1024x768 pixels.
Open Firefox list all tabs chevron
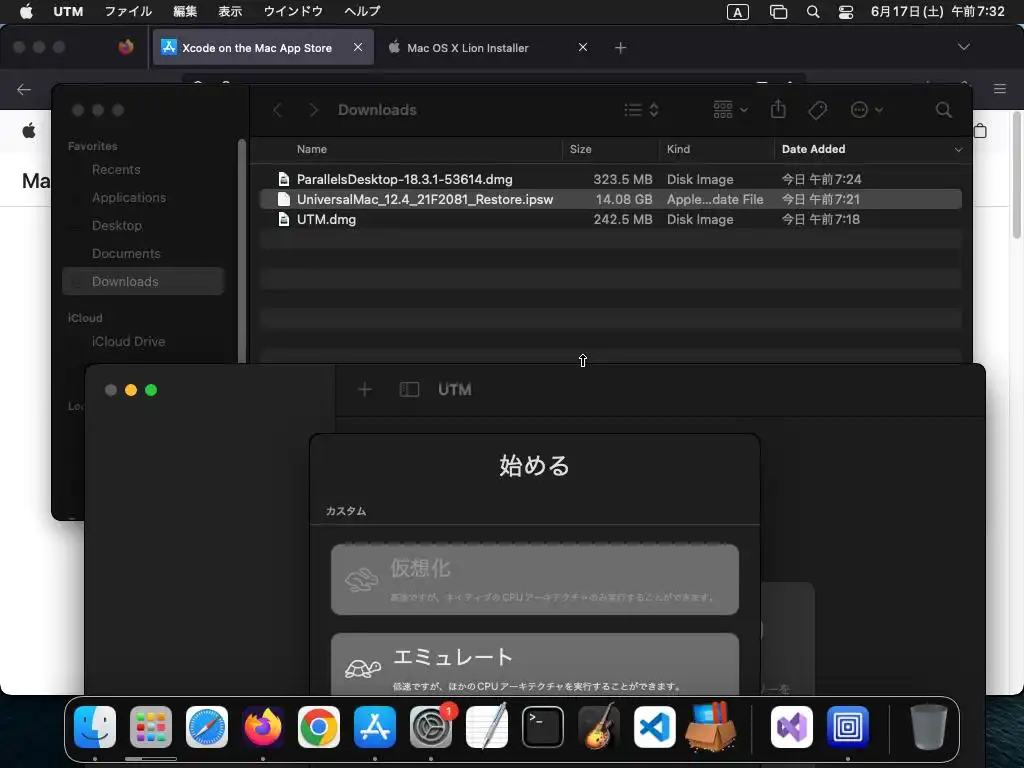pos(963,47)
